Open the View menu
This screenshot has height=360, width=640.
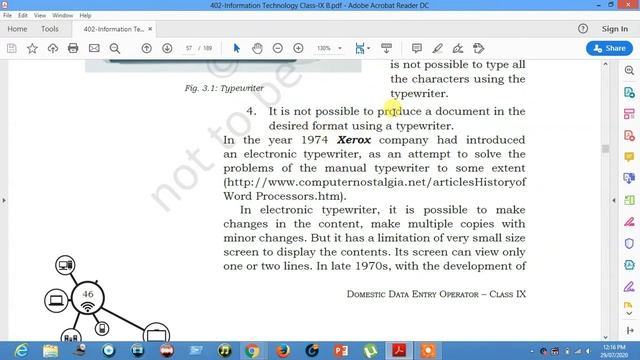40,16
